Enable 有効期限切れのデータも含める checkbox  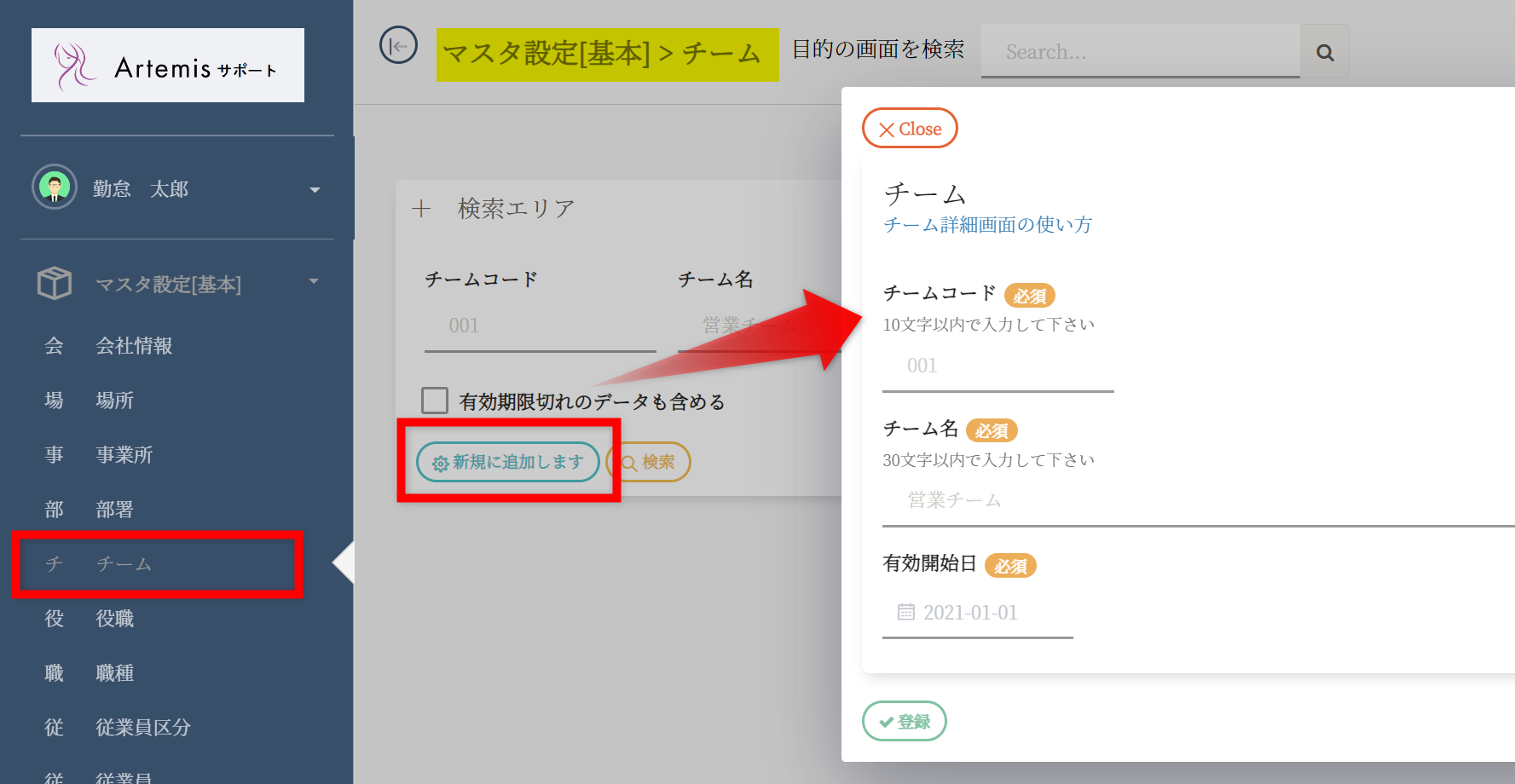pos(435,401)
